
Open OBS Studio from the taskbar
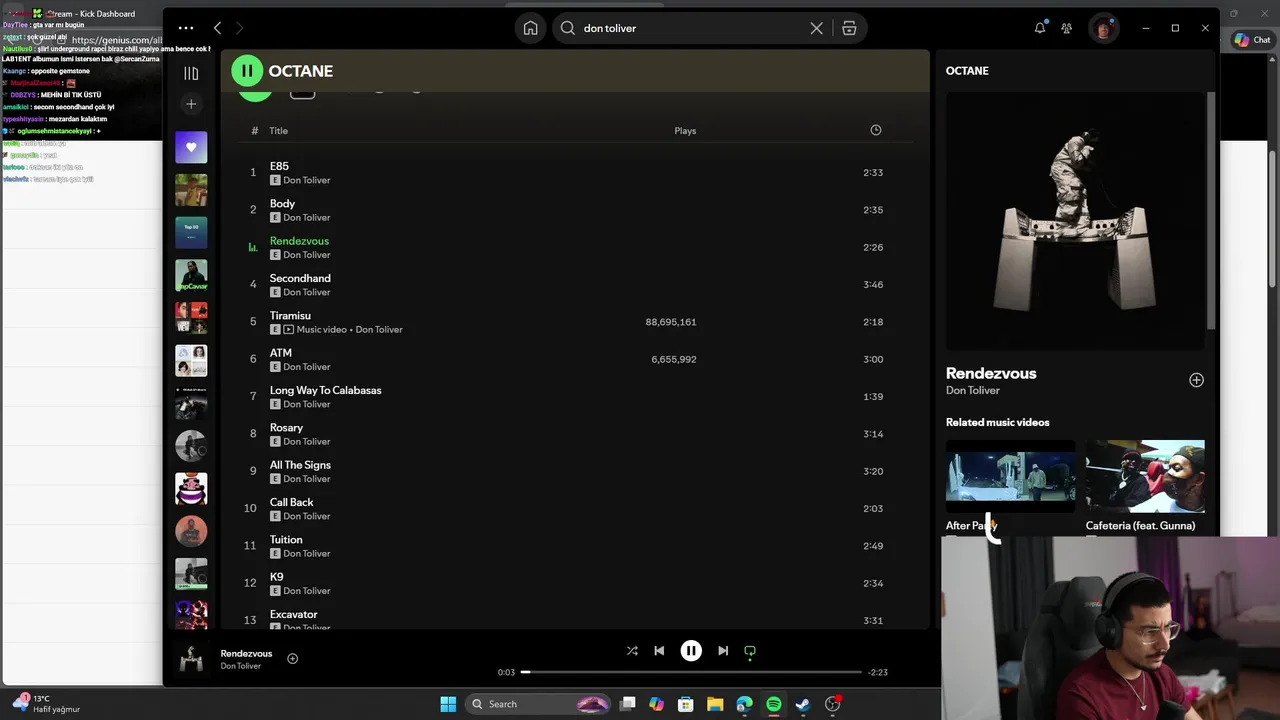coord(832,704)
